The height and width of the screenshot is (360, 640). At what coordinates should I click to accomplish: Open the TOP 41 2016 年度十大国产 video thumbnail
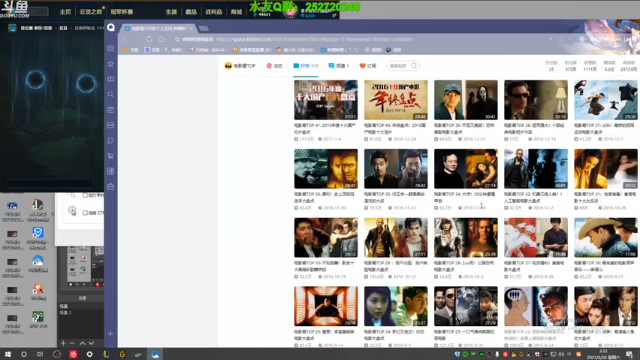pyautogui.click(x=326, y=100)
